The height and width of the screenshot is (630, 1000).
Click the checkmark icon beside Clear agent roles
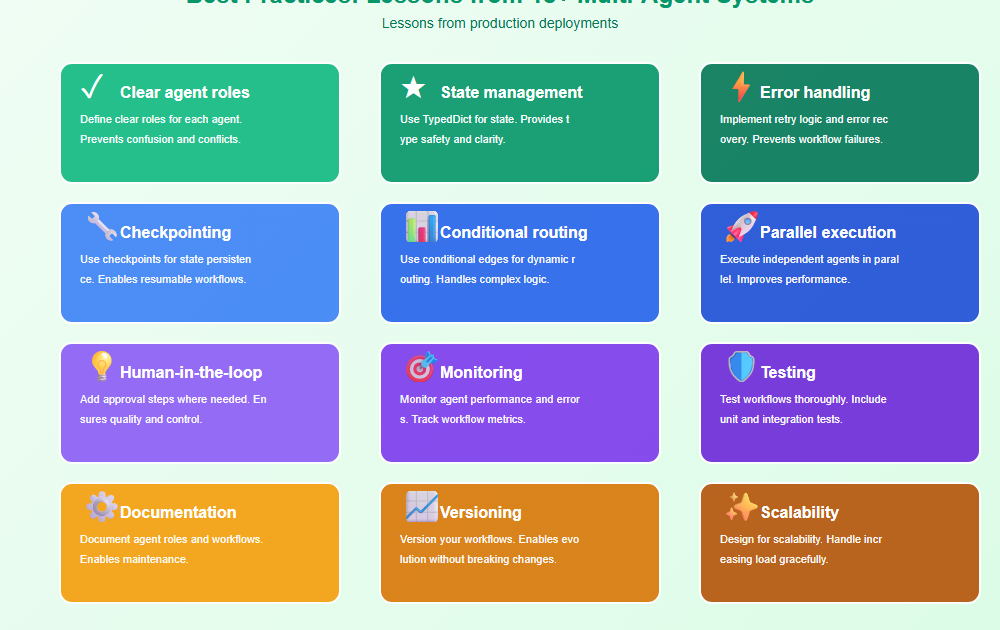pyautogui.click(x=93, y=88)
